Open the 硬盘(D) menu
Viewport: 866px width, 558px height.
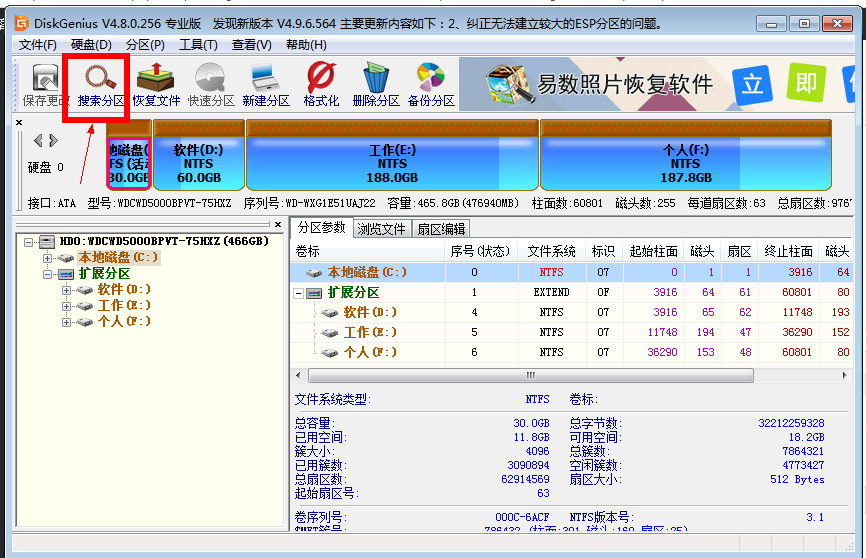[91, 45]
